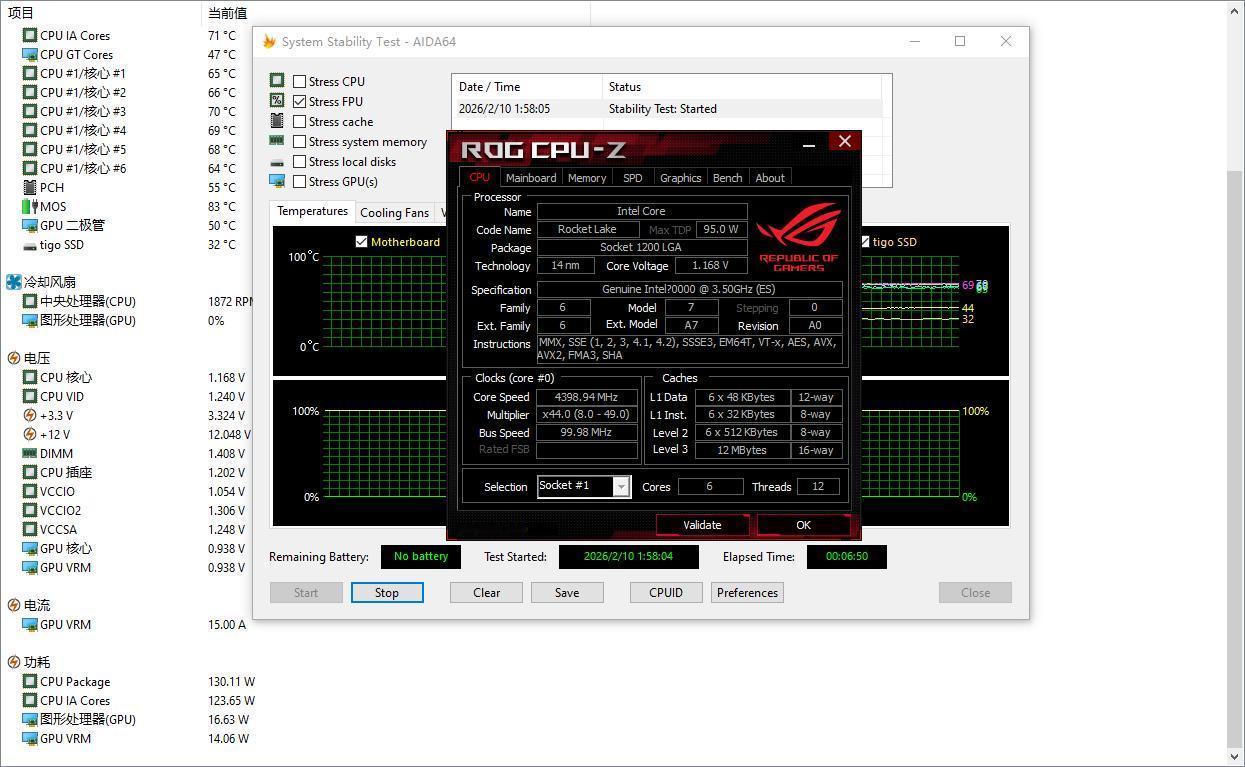Click the Stress cache icon
1245x767 pixels.
tap(277, 121)
